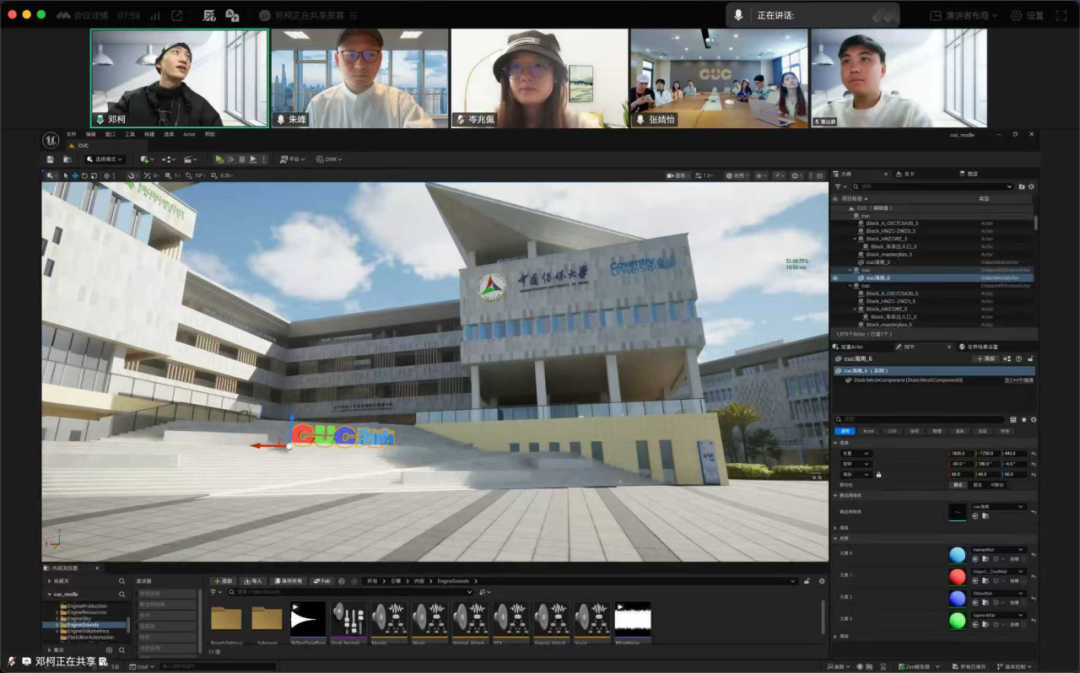
Task: Click the outliner search field
Action: click(932, 187)
